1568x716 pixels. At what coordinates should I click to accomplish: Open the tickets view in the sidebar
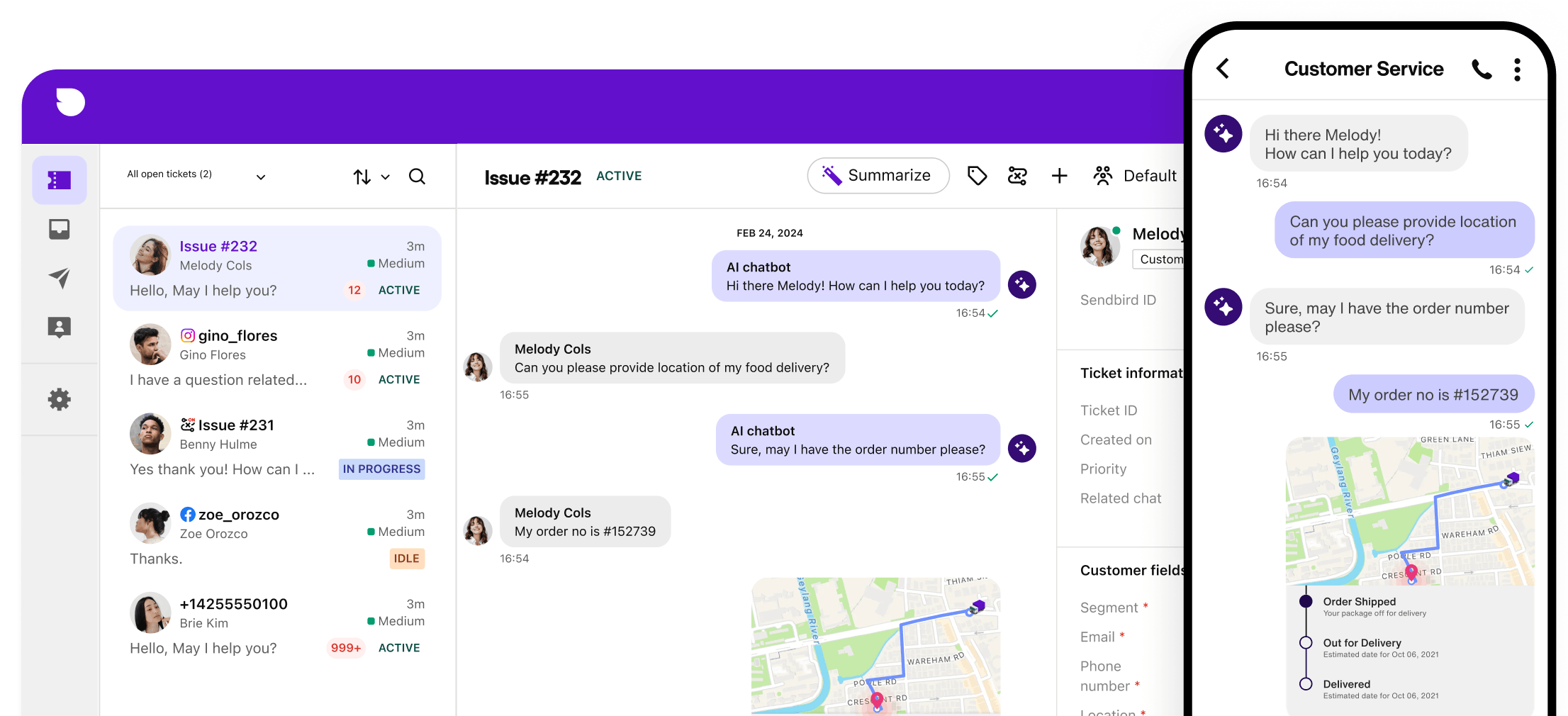[60, 181]
